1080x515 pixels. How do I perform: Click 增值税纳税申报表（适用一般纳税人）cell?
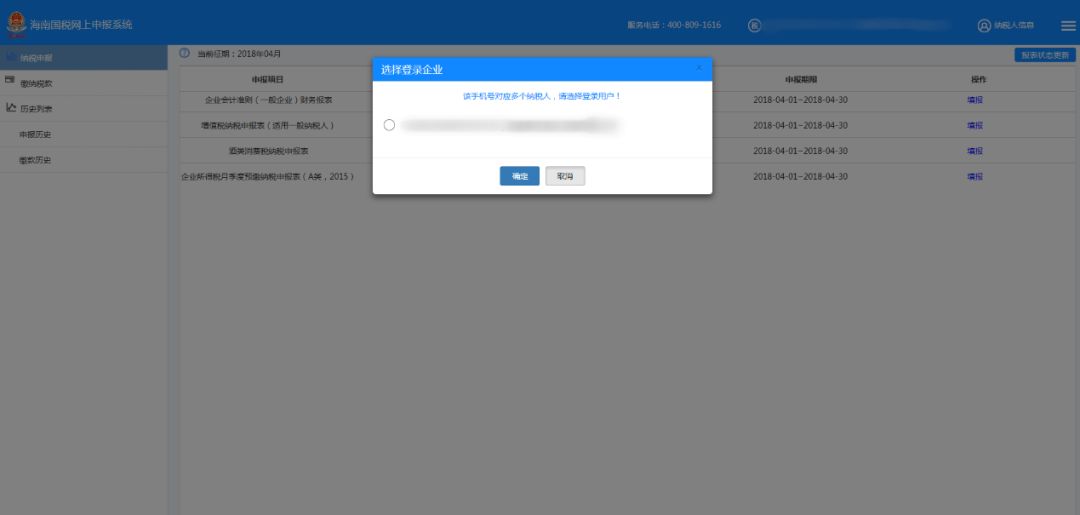pos(268,125)
